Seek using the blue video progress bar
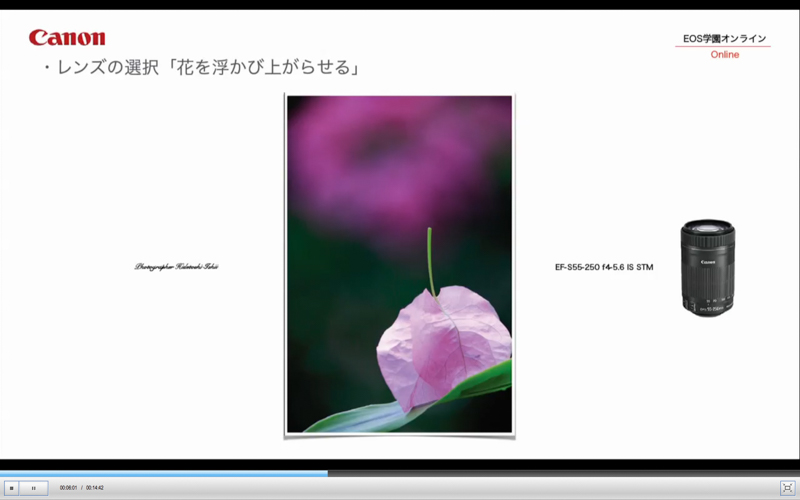Image resolution: width=800 pixels, height=500 pixels. [x=400, y=473]
